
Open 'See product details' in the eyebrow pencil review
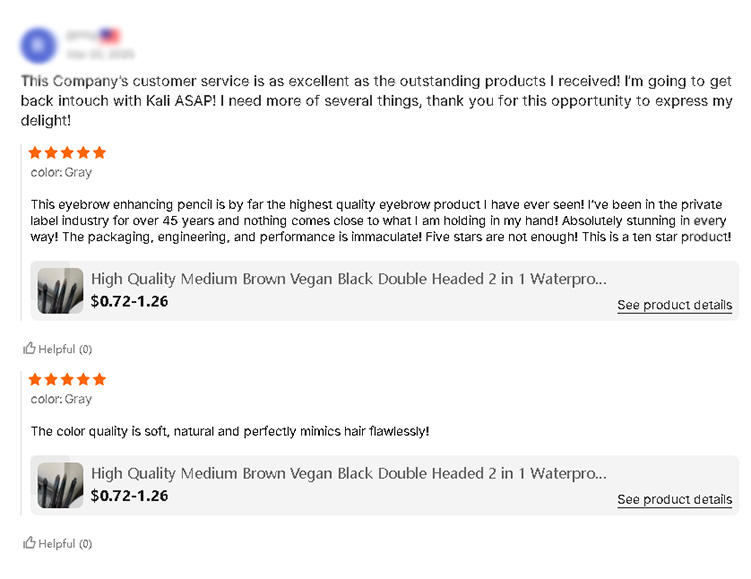tap(674, 305)
